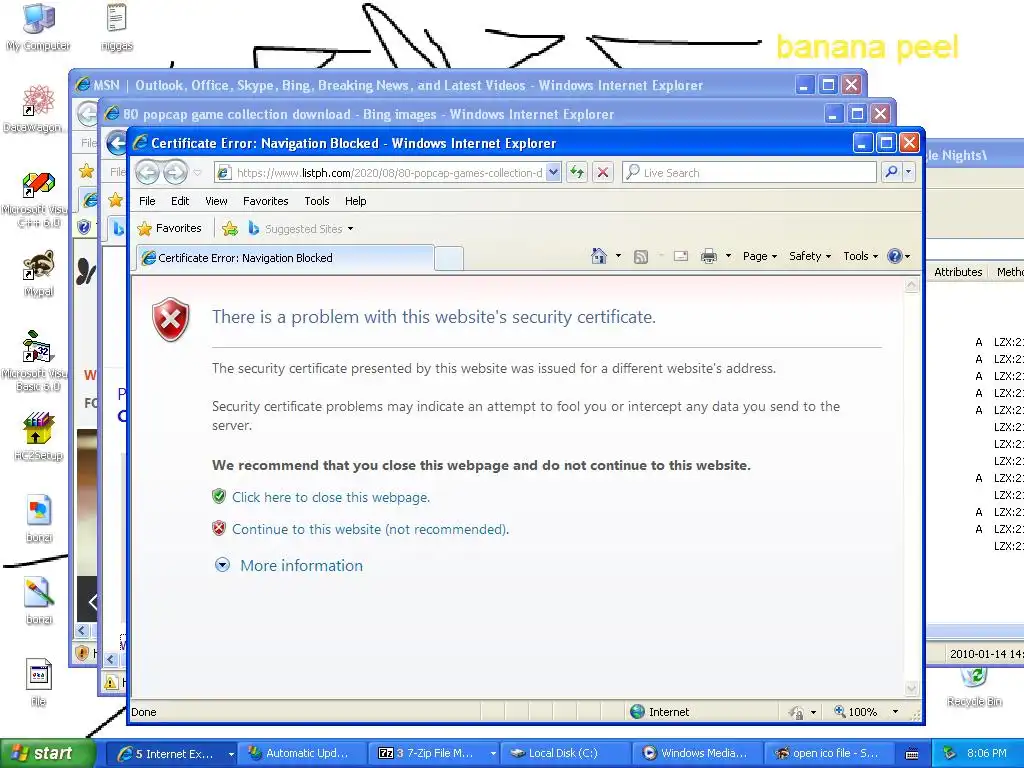
Task: Expand the Home button dropdown arrow
Action: tap(618, 256)
